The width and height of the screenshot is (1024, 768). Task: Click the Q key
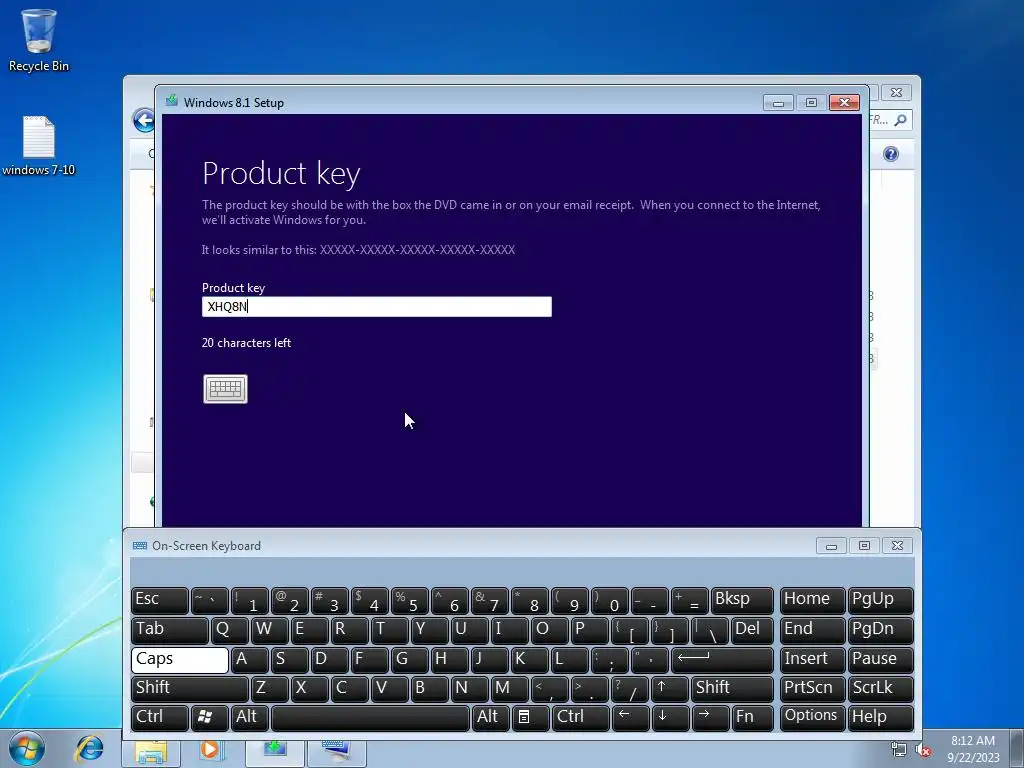(230, 630)
